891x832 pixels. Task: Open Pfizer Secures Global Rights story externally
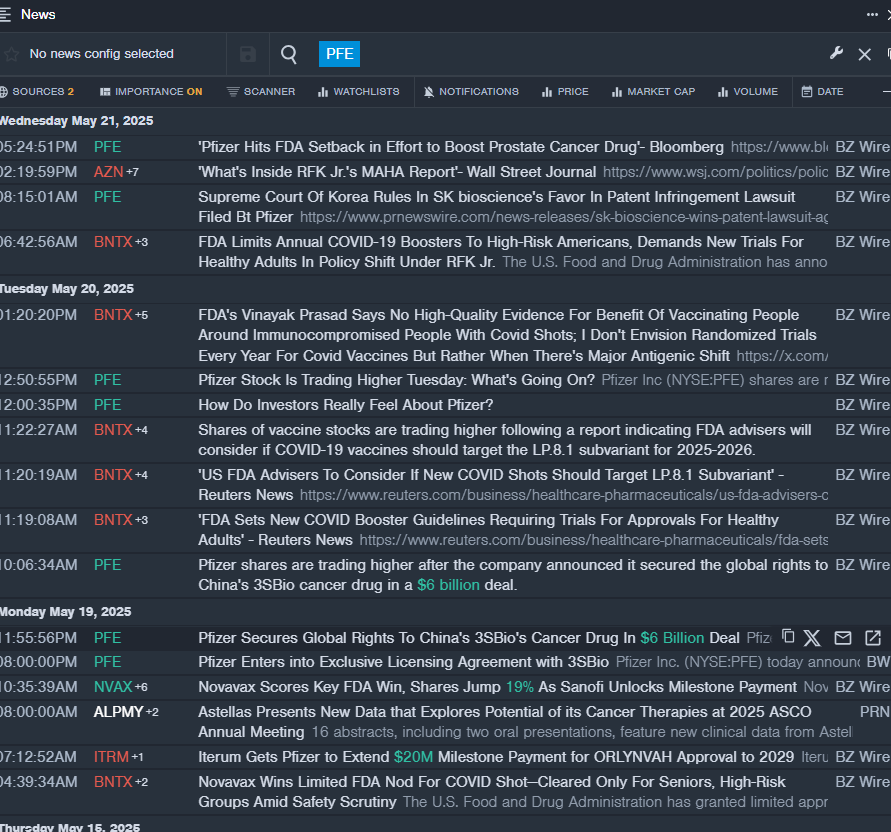click(x=873, y=638)
